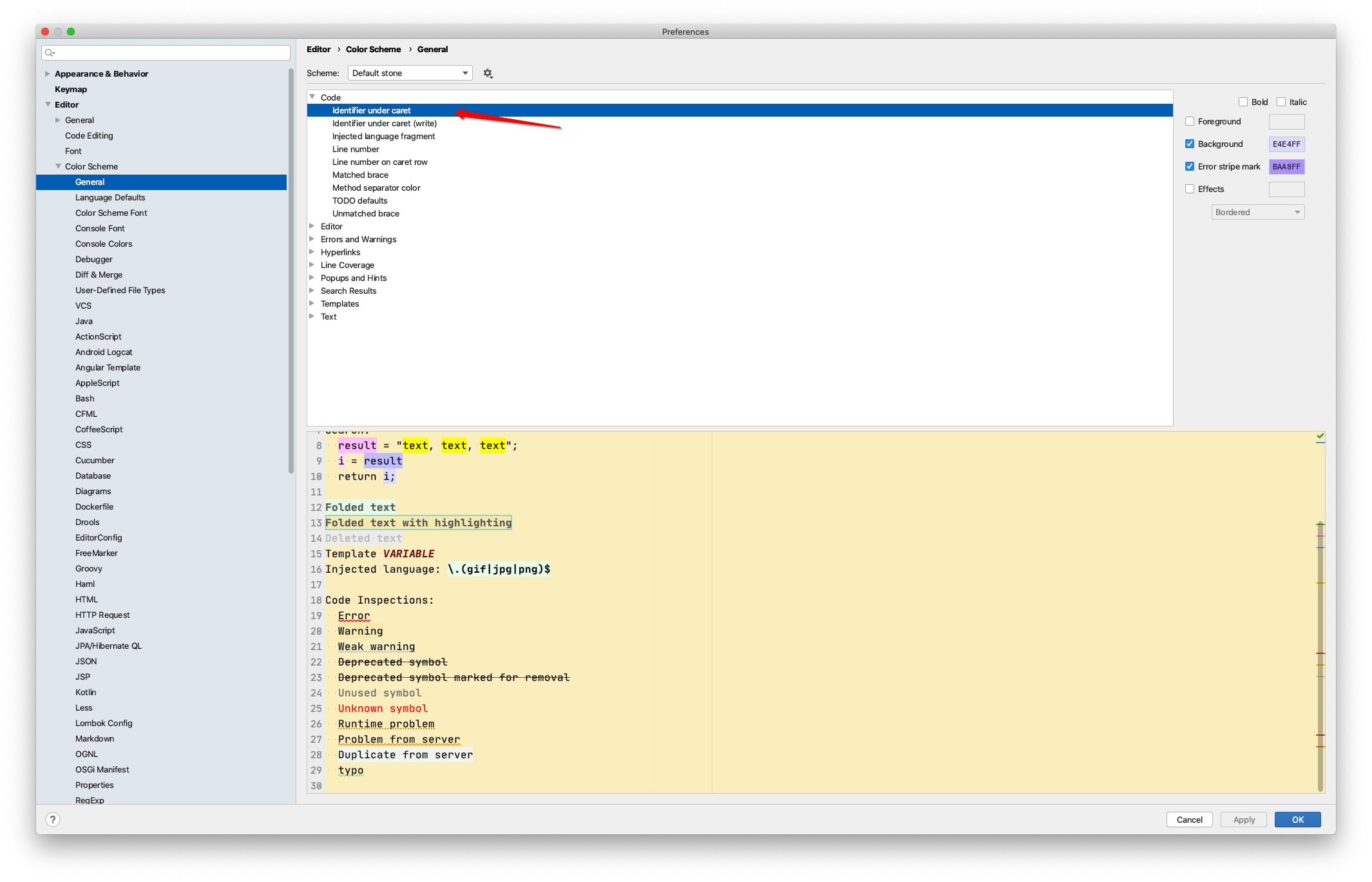This screenshot has width=1372, height=882.
Task: Click the preview error stripe scrollbar
Action: pos(1320,656)
